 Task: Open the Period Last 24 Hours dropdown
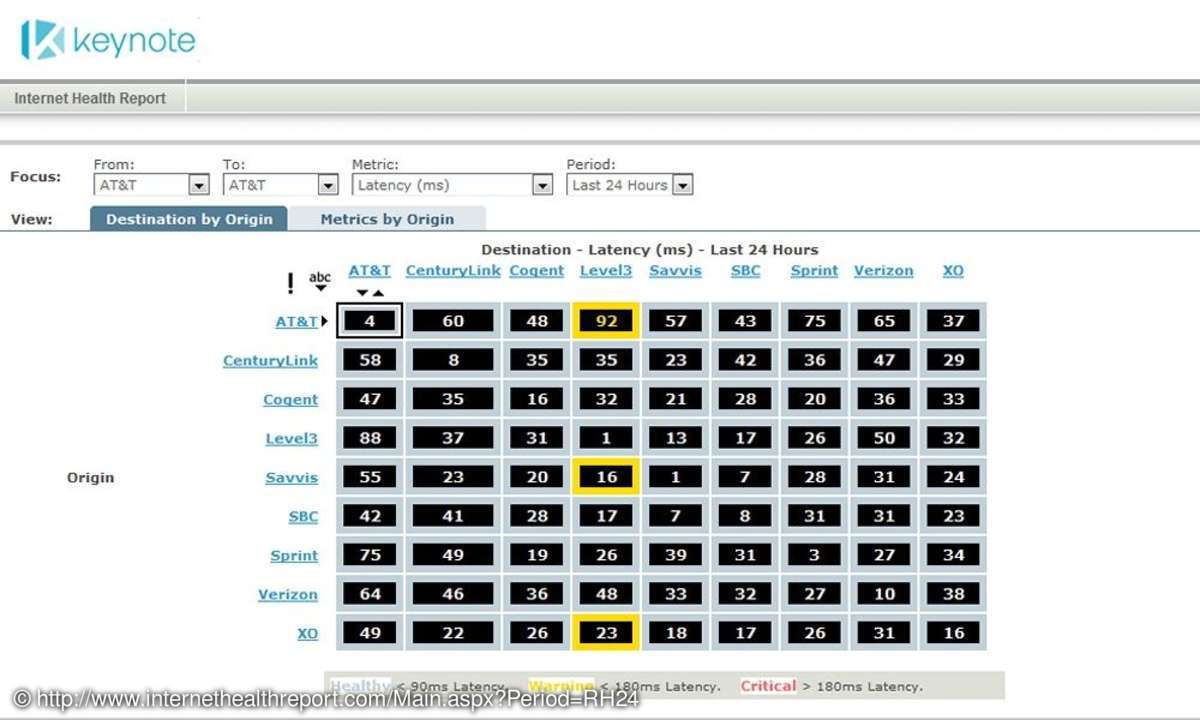[x=682, y=185]
